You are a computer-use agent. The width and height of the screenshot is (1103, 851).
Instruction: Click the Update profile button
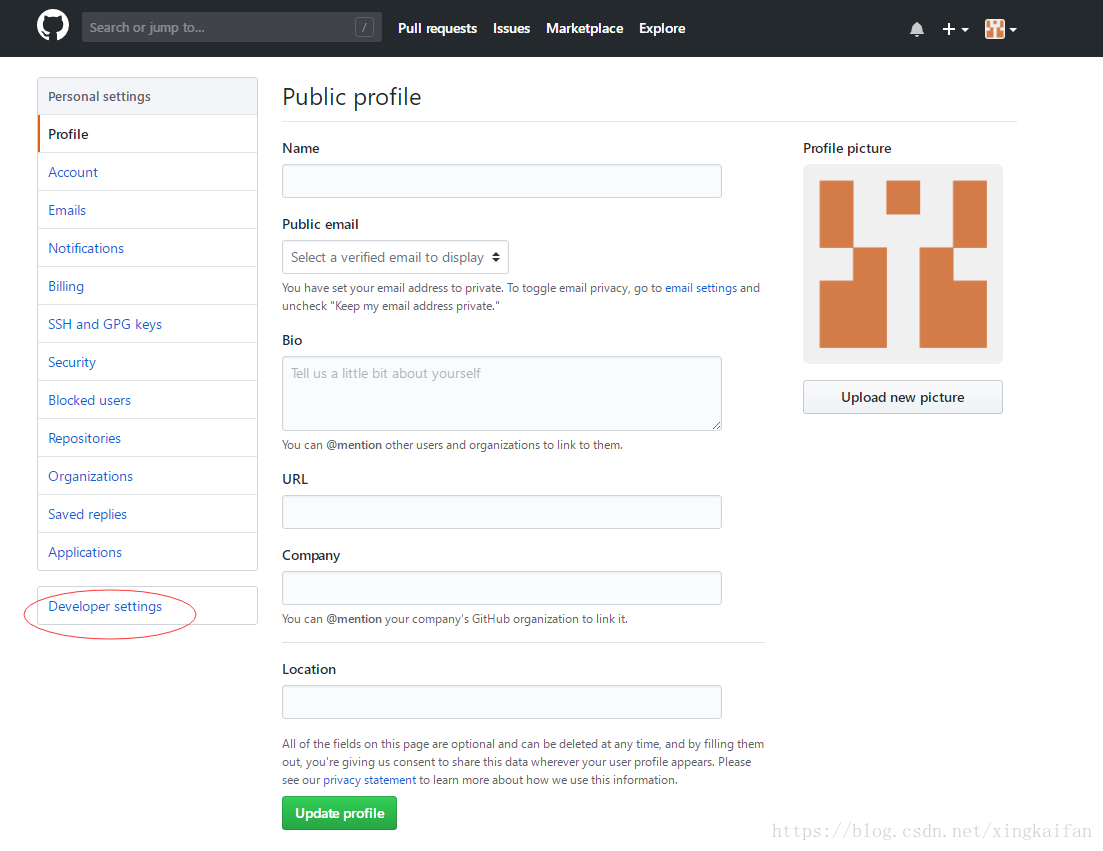pyautogui.click(x=339, y=813)
